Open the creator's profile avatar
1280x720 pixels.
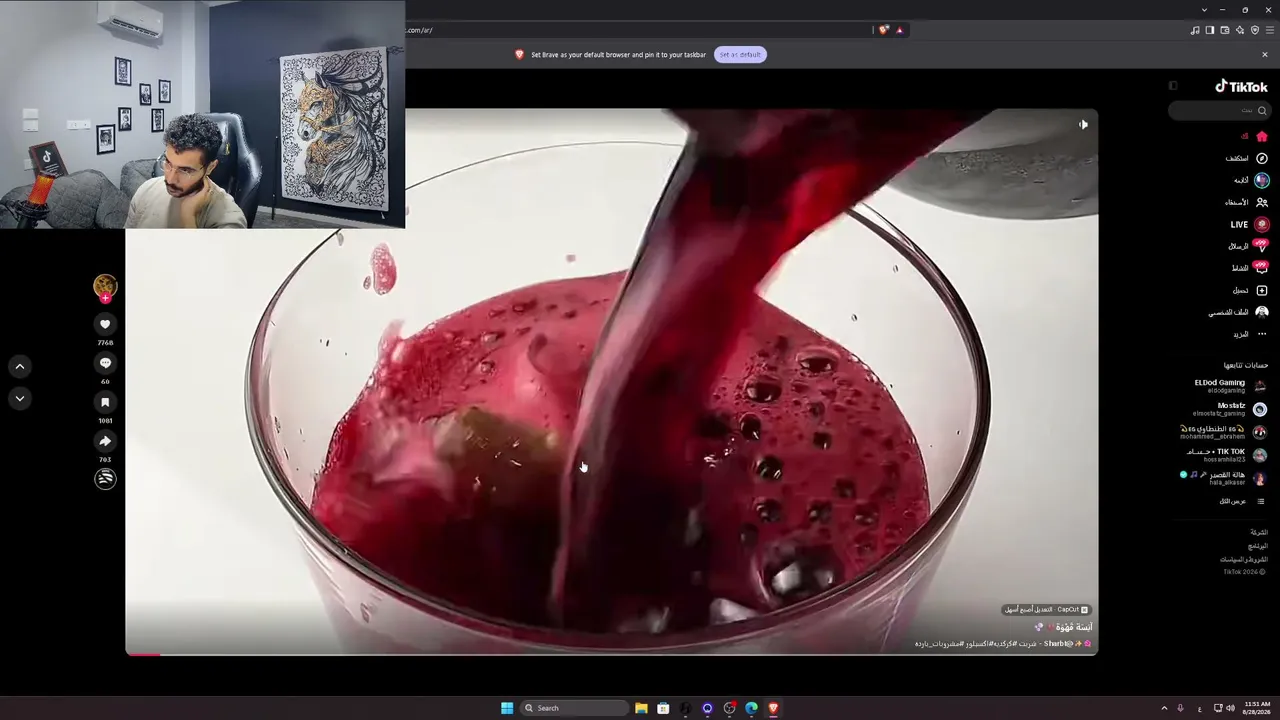[x=105, y=287]
